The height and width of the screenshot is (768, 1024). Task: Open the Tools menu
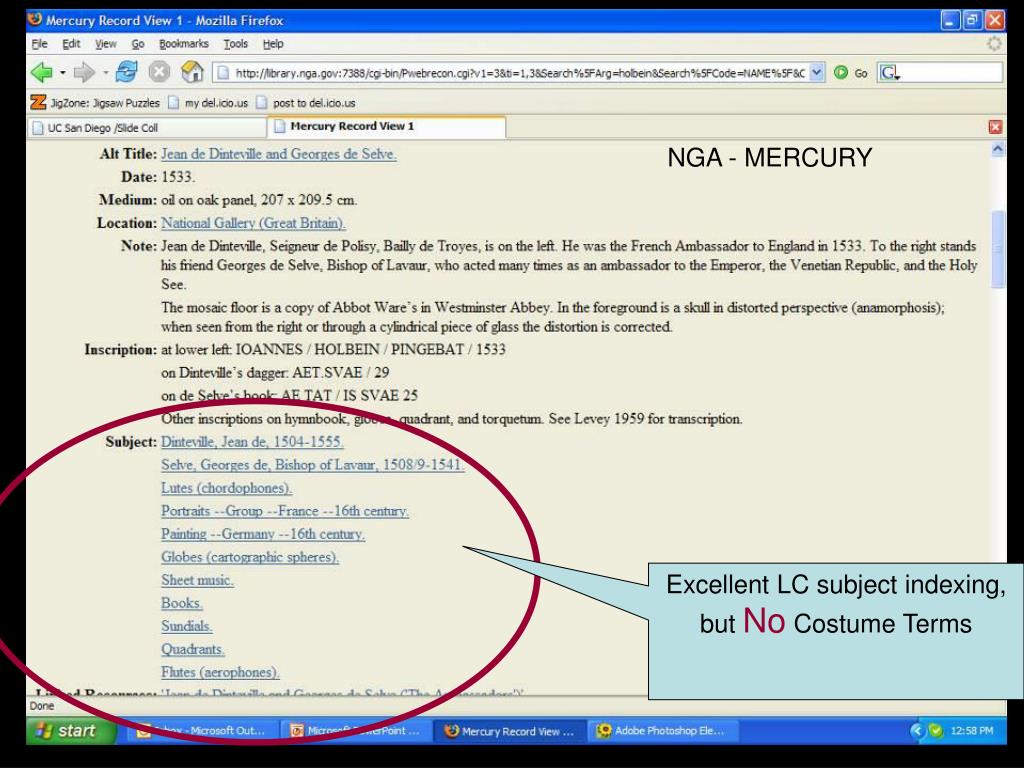click(236, 44)
